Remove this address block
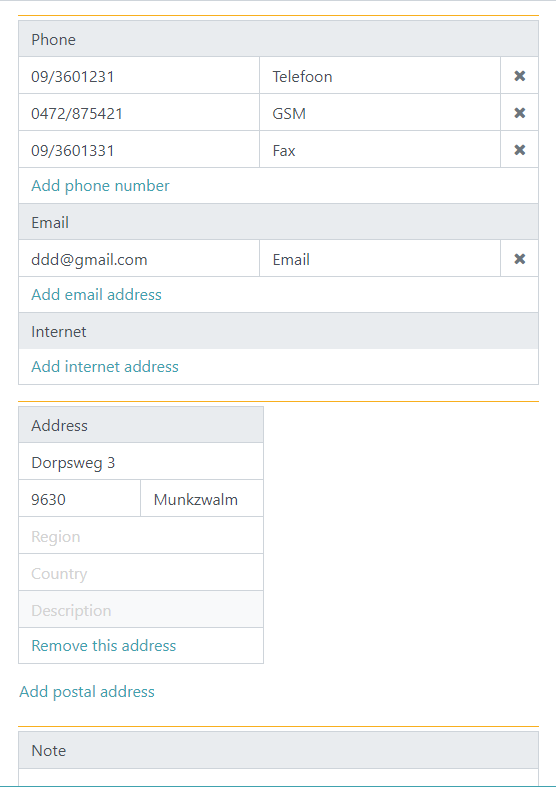Viewport: 556px width, 787px height. tap(104, 645)
